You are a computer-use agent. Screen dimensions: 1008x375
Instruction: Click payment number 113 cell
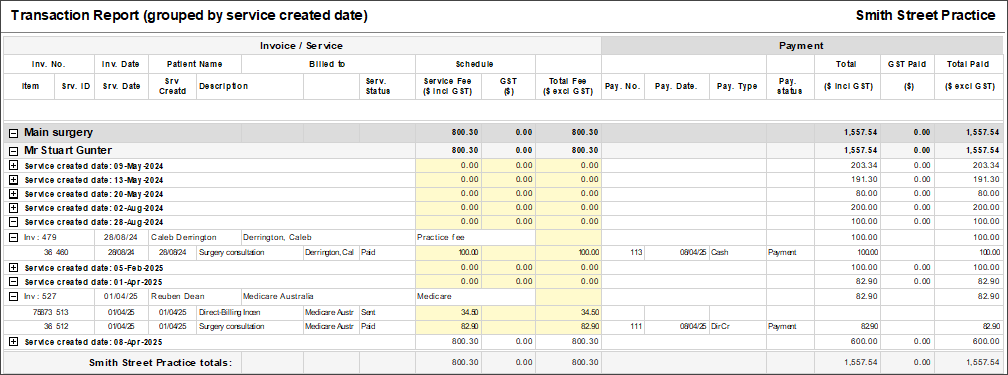coord(623,253)
